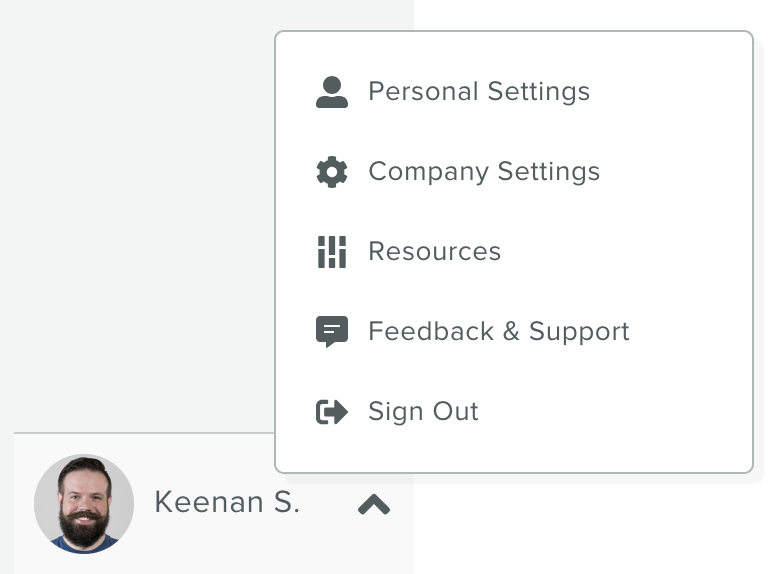The width and height of the screenshot is (772, 574).
Task: Collapse the user menu with the up chevron
Action: click(374, 504)
